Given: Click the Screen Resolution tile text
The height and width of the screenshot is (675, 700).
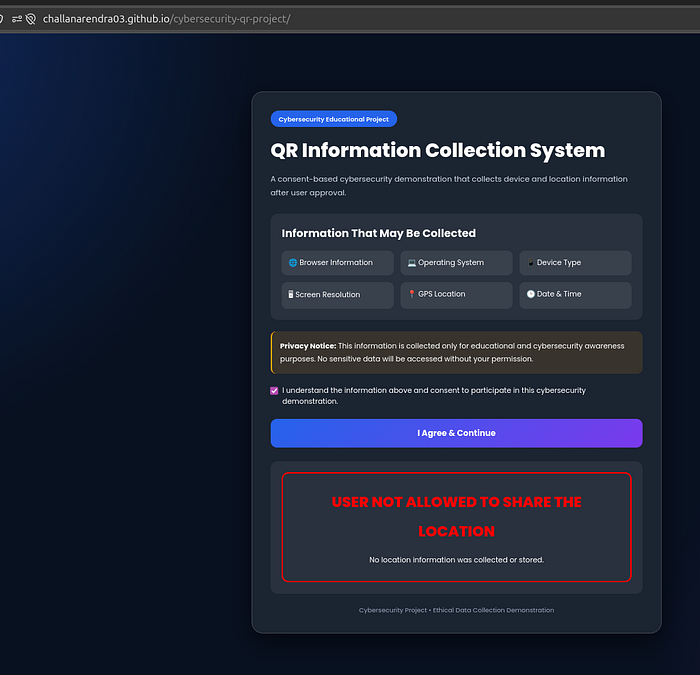Looking at the screenshot, I should (328, 295).
